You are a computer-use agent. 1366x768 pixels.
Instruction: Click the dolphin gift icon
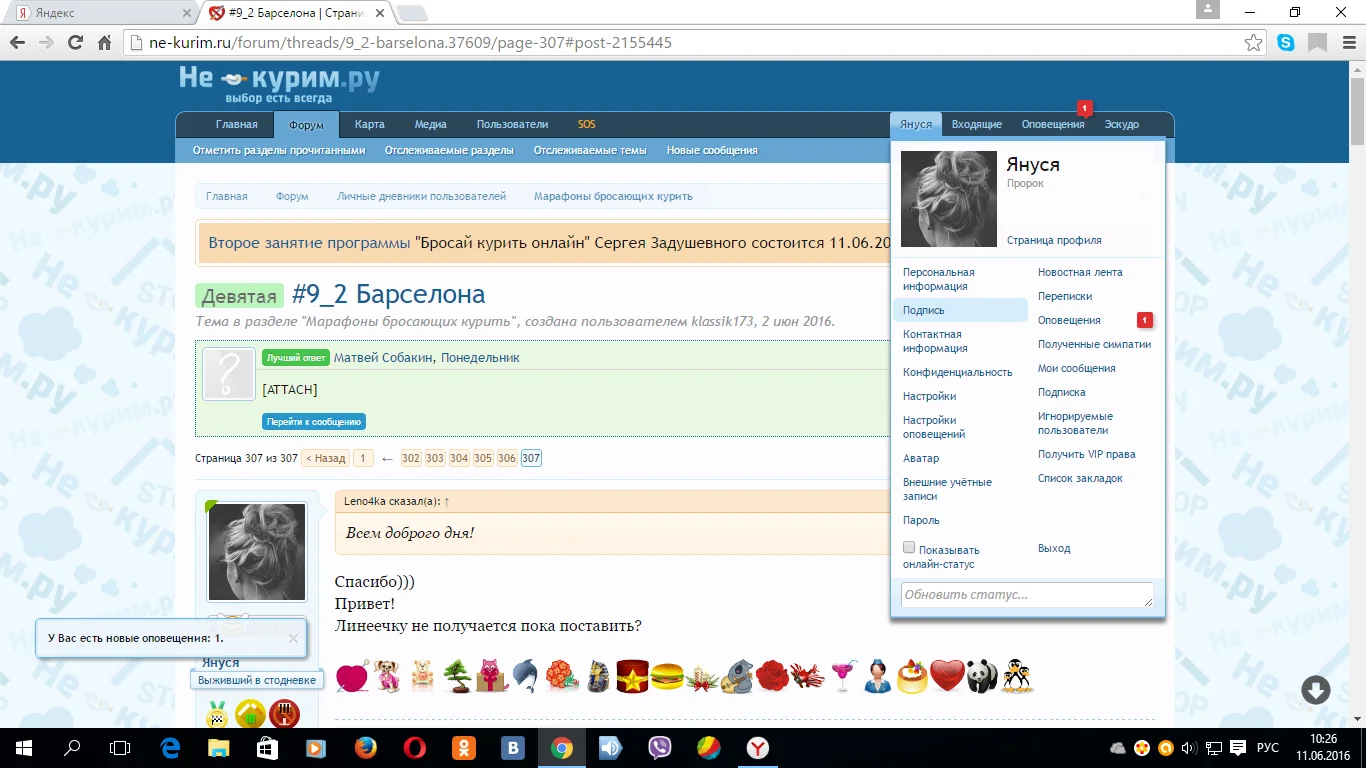coord(526,676)
